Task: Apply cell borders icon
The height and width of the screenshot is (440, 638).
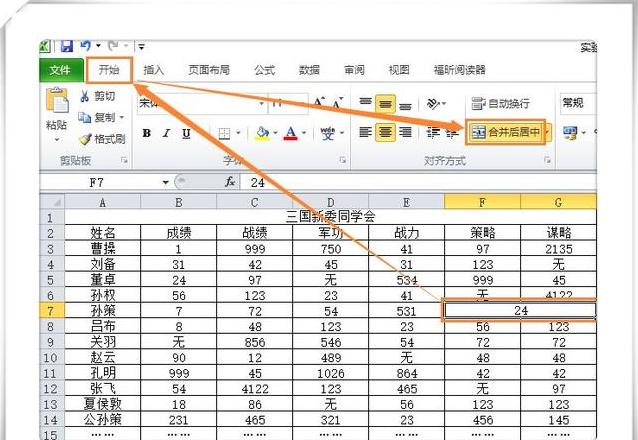Action: (x=224, y=134)
